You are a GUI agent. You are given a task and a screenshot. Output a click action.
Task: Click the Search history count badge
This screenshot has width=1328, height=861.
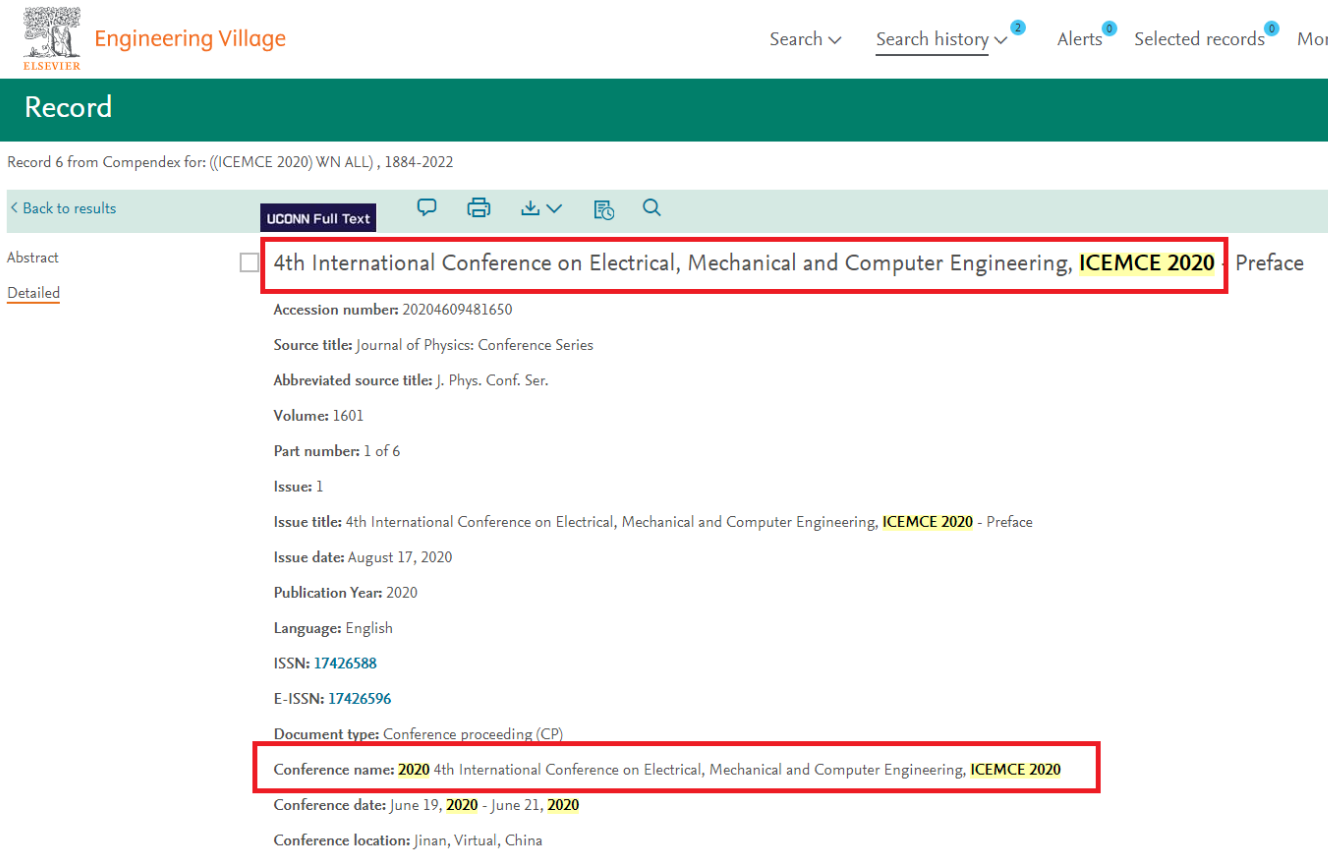pyautogui.click(x=1018, y=28)
